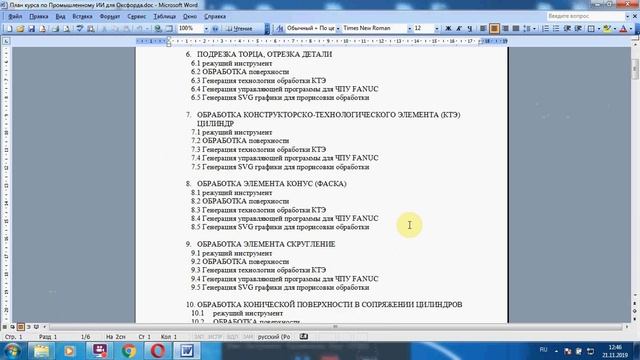Apply font color red A
640x360 pixels.
[x=623, y=29]
